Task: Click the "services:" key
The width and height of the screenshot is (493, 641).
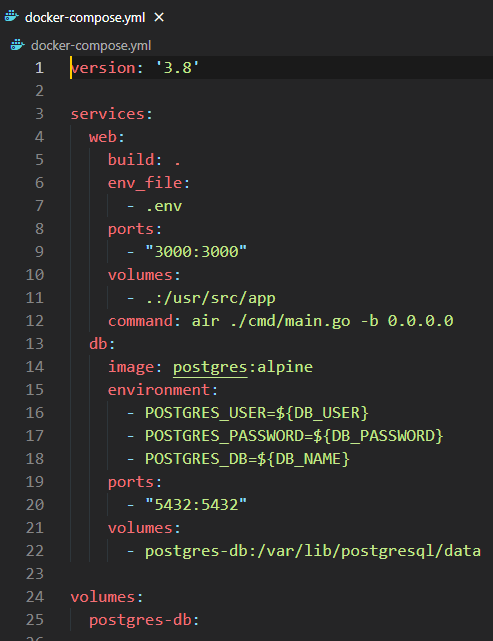Action: click(x=112, y=114)
